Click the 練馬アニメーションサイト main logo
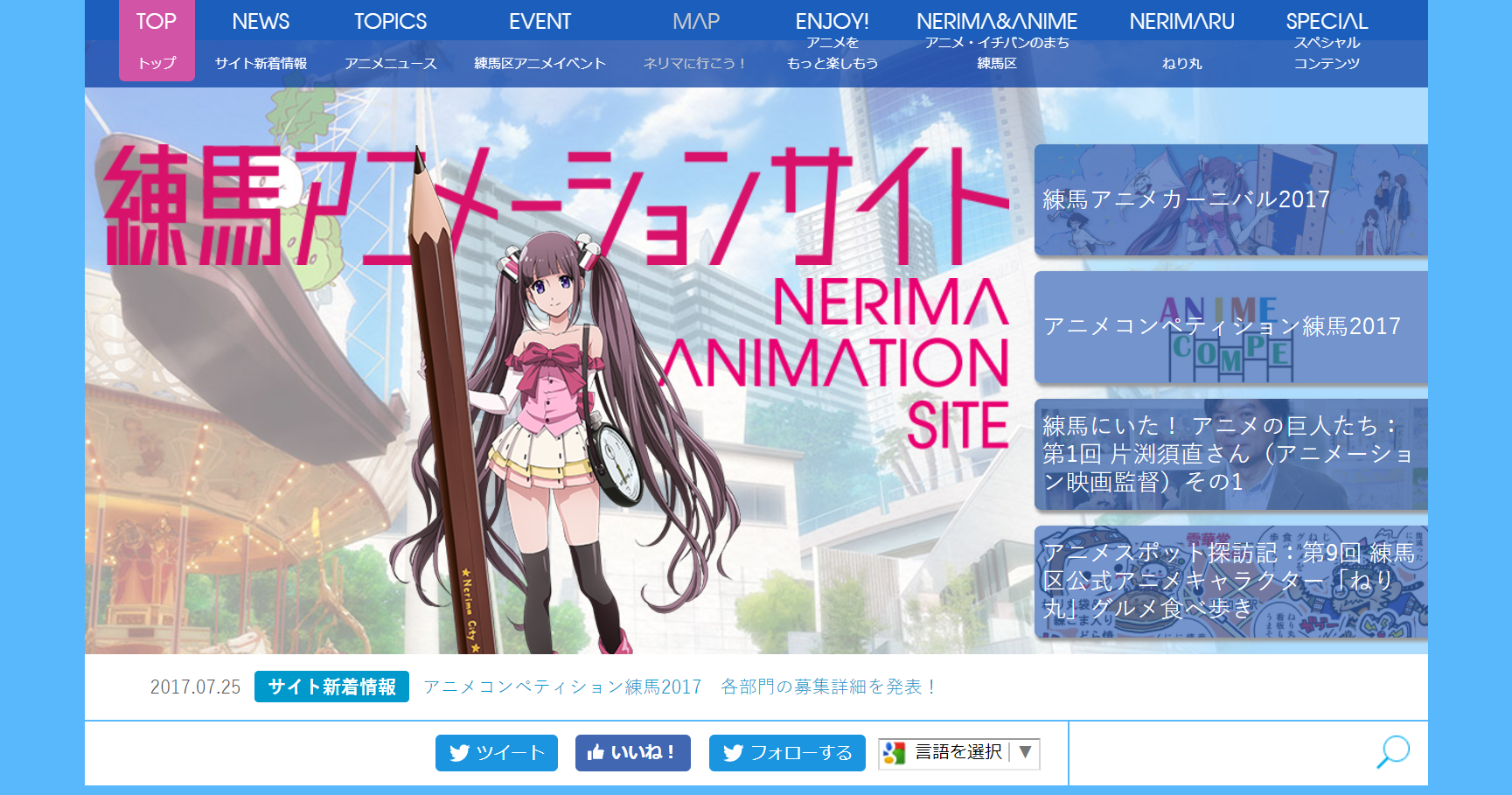Image resolution: width=1512 pixels, height=795 pixels. [556, 206]
